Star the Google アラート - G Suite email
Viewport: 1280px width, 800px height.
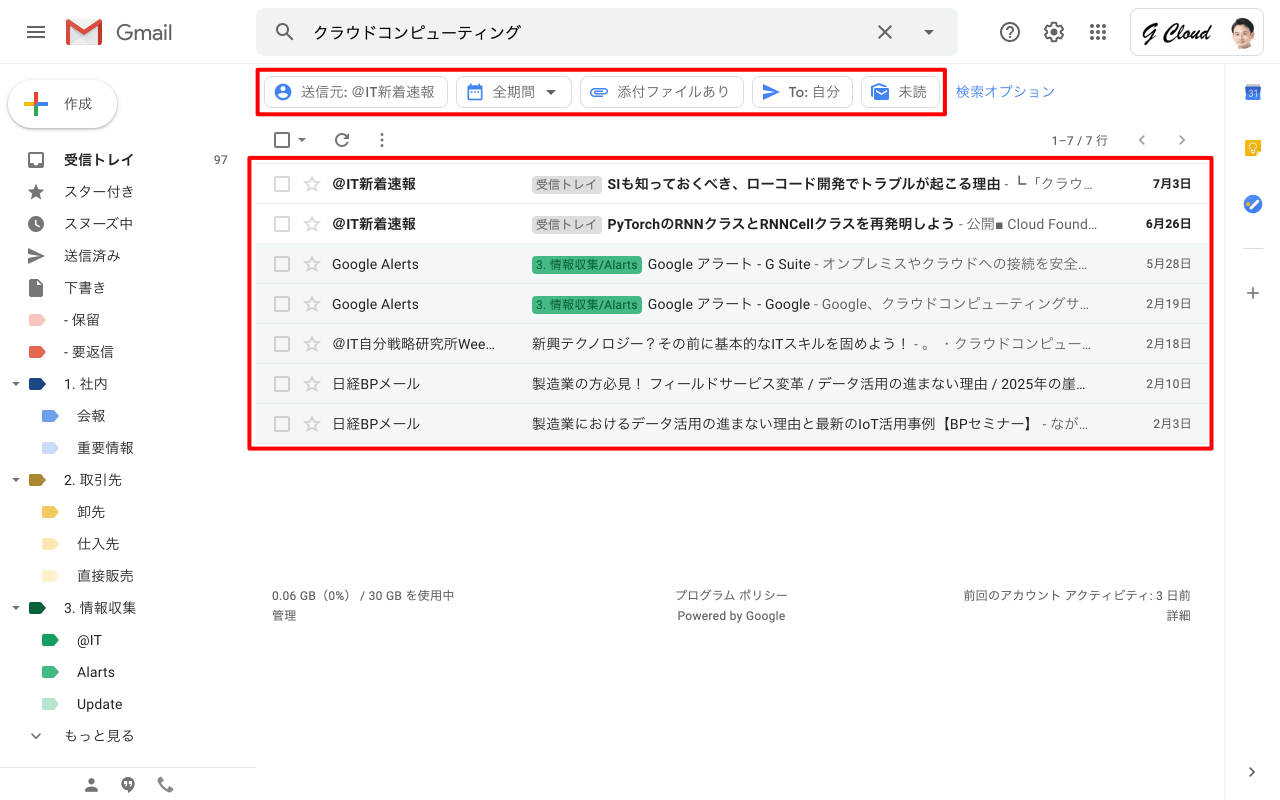coord(312,264)
